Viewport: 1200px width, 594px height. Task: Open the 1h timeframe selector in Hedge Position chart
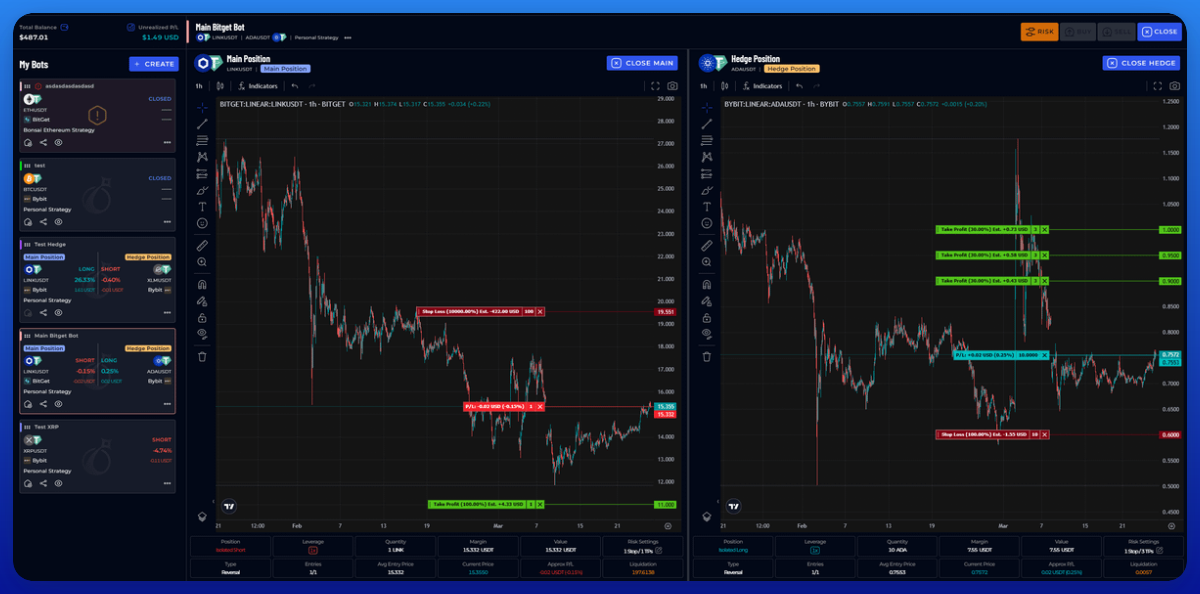(703, 86)
